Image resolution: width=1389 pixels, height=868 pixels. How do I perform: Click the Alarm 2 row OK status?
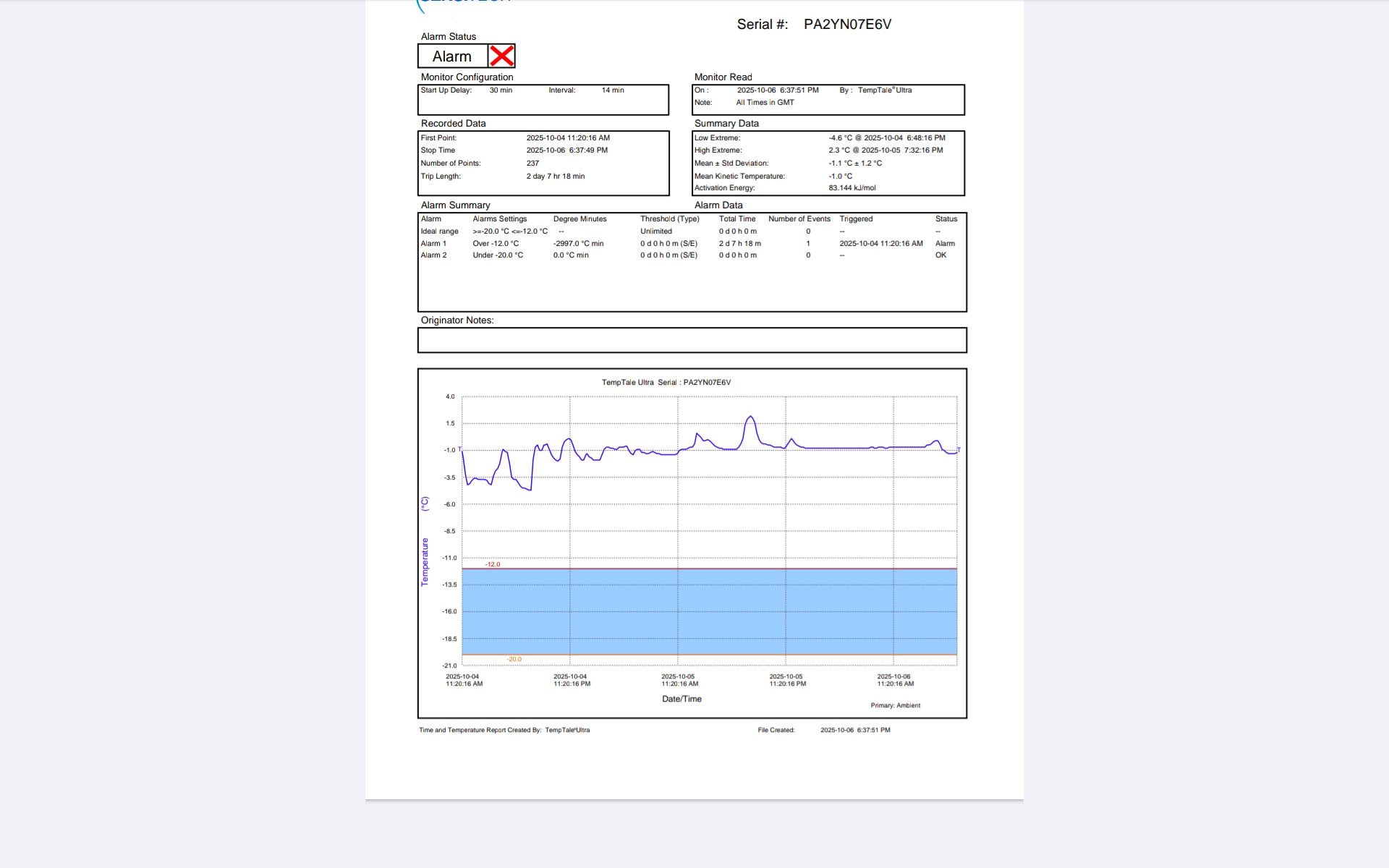(x=940, y=255)
